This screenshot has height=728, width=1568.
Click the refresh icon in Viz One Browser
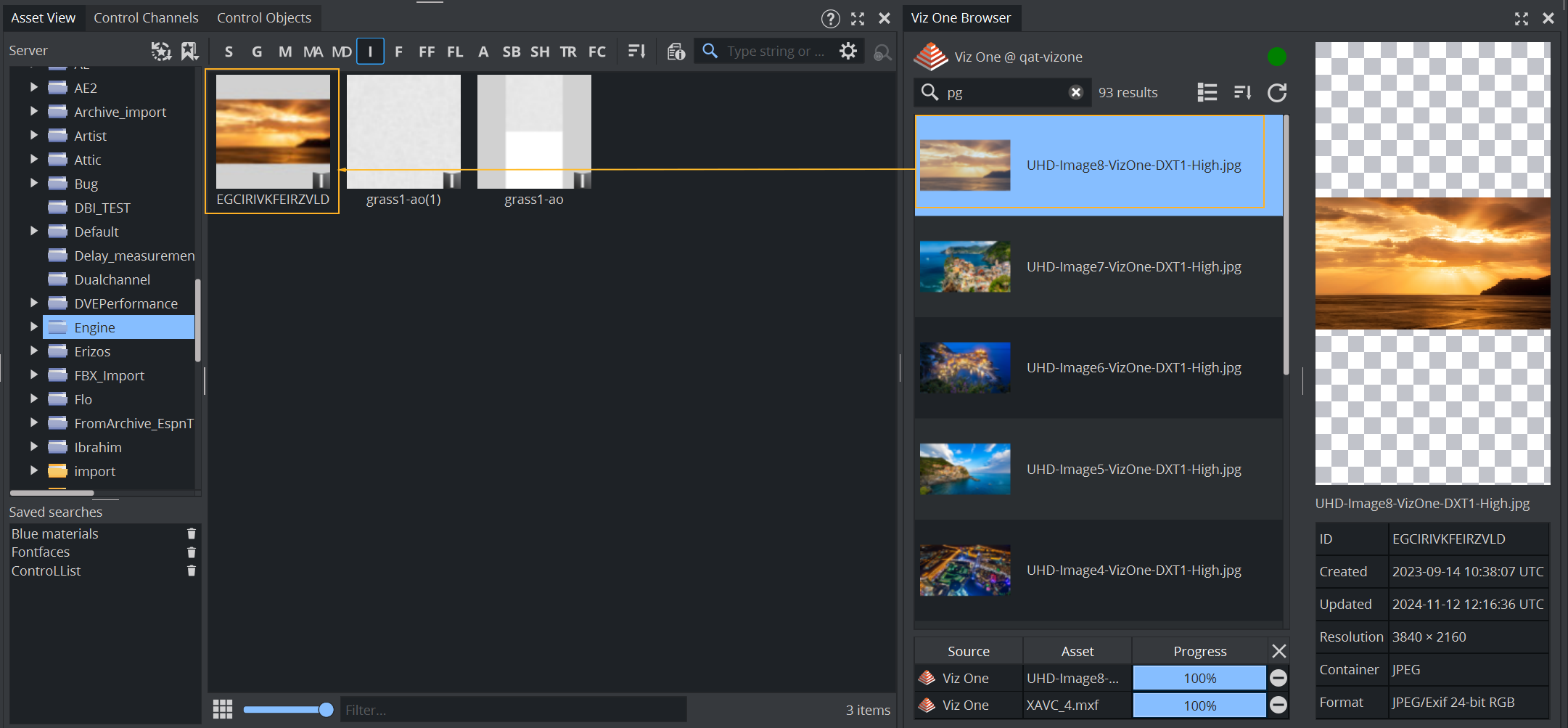(x=1277, y=93)
